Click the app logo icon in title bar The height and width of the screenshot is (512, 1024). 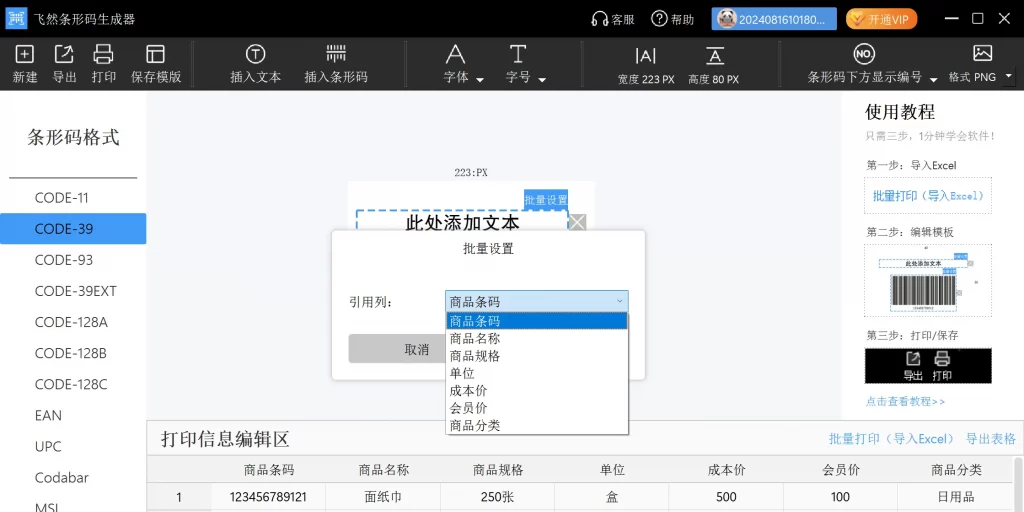[16, 18]
